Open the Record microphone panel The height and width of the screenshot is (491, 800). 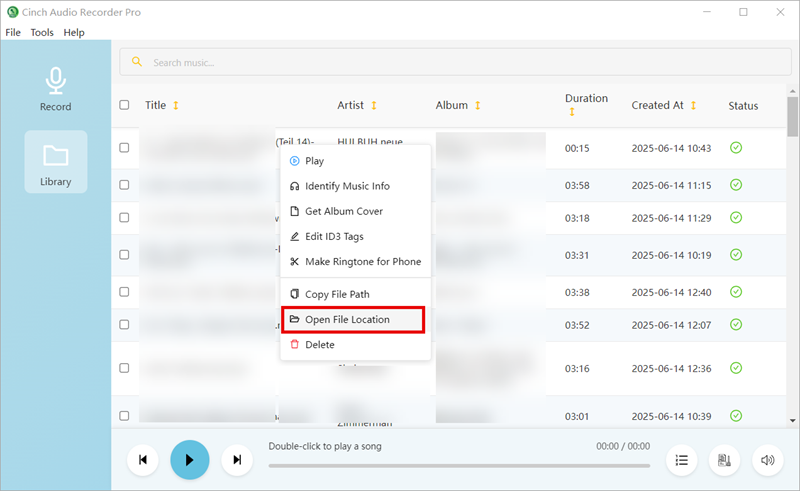55,90
